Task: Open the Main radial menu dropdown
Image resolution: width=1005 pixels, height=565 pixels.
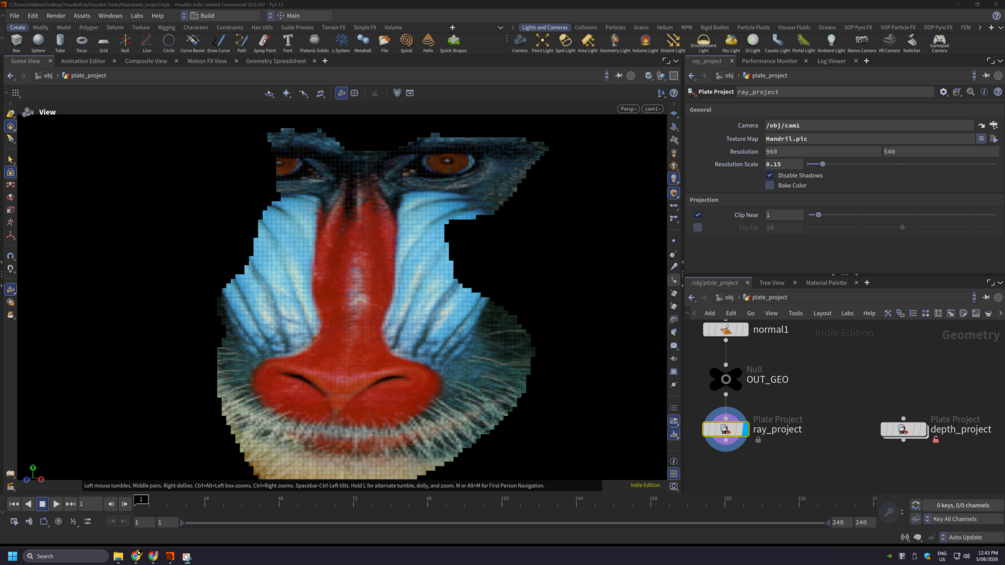Action: click(x=298, y=15)
